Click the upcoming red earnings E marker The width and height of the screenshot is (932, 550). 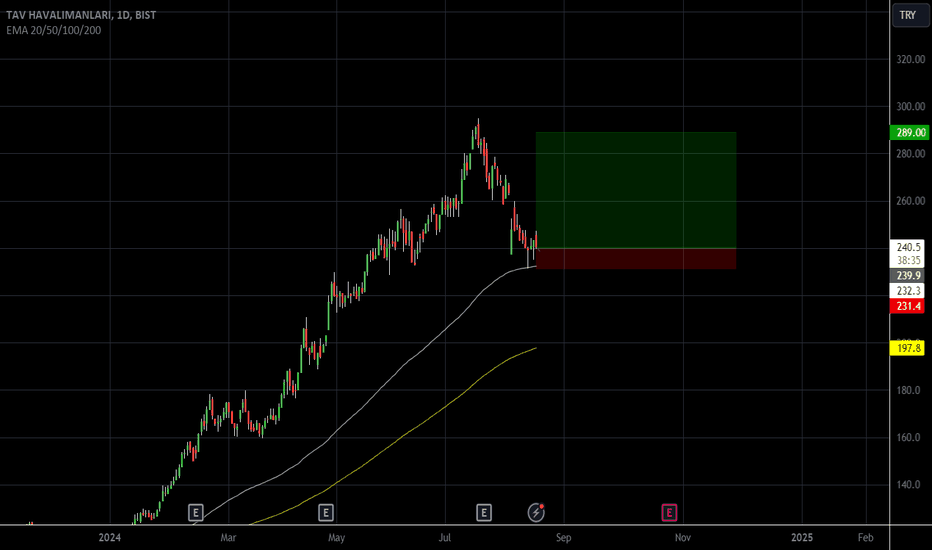669,512
